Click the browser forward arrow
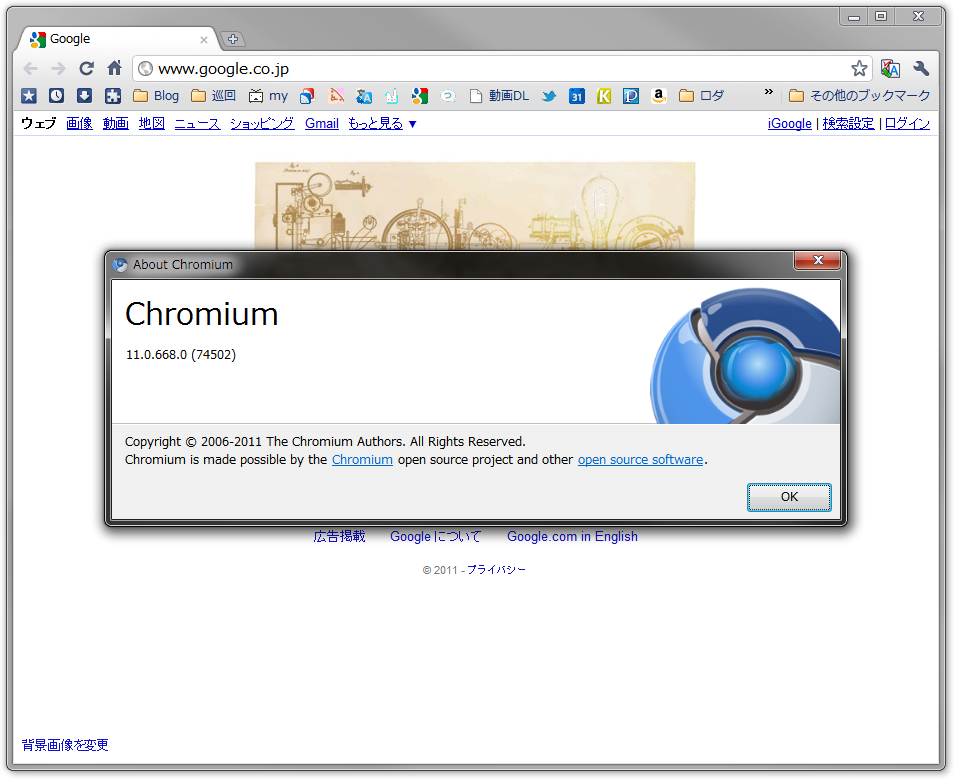The height and width of the screenshot is (779, 954). (x=58, y=69)
